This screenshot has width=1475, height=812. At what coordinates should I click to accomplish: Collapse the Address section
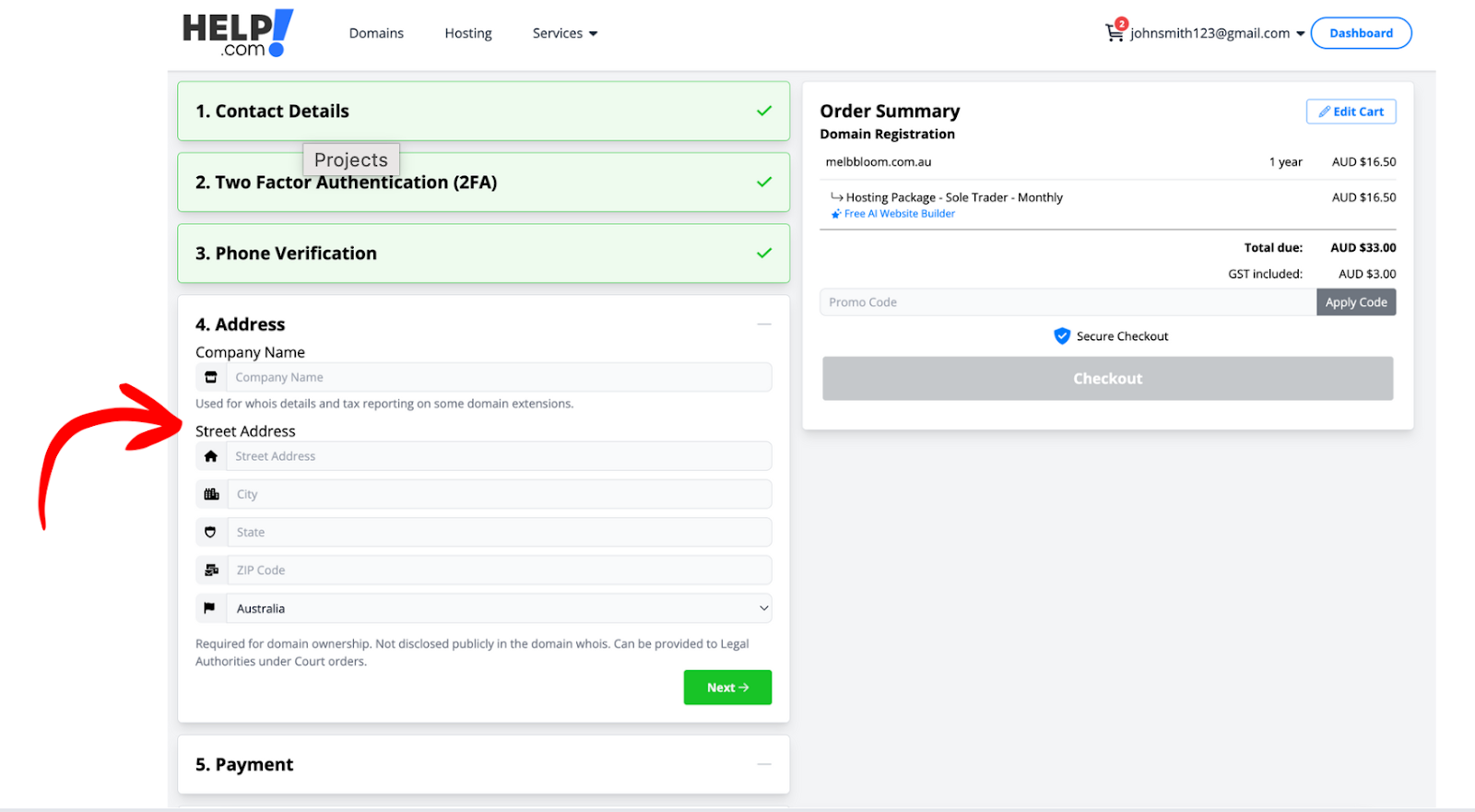(763, 324)
